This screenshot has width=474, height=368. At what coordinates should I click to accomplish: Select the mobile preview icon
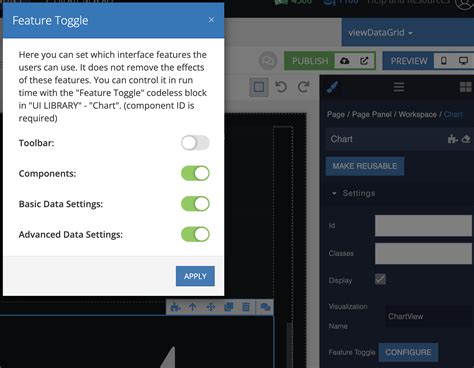coord(444,61)
